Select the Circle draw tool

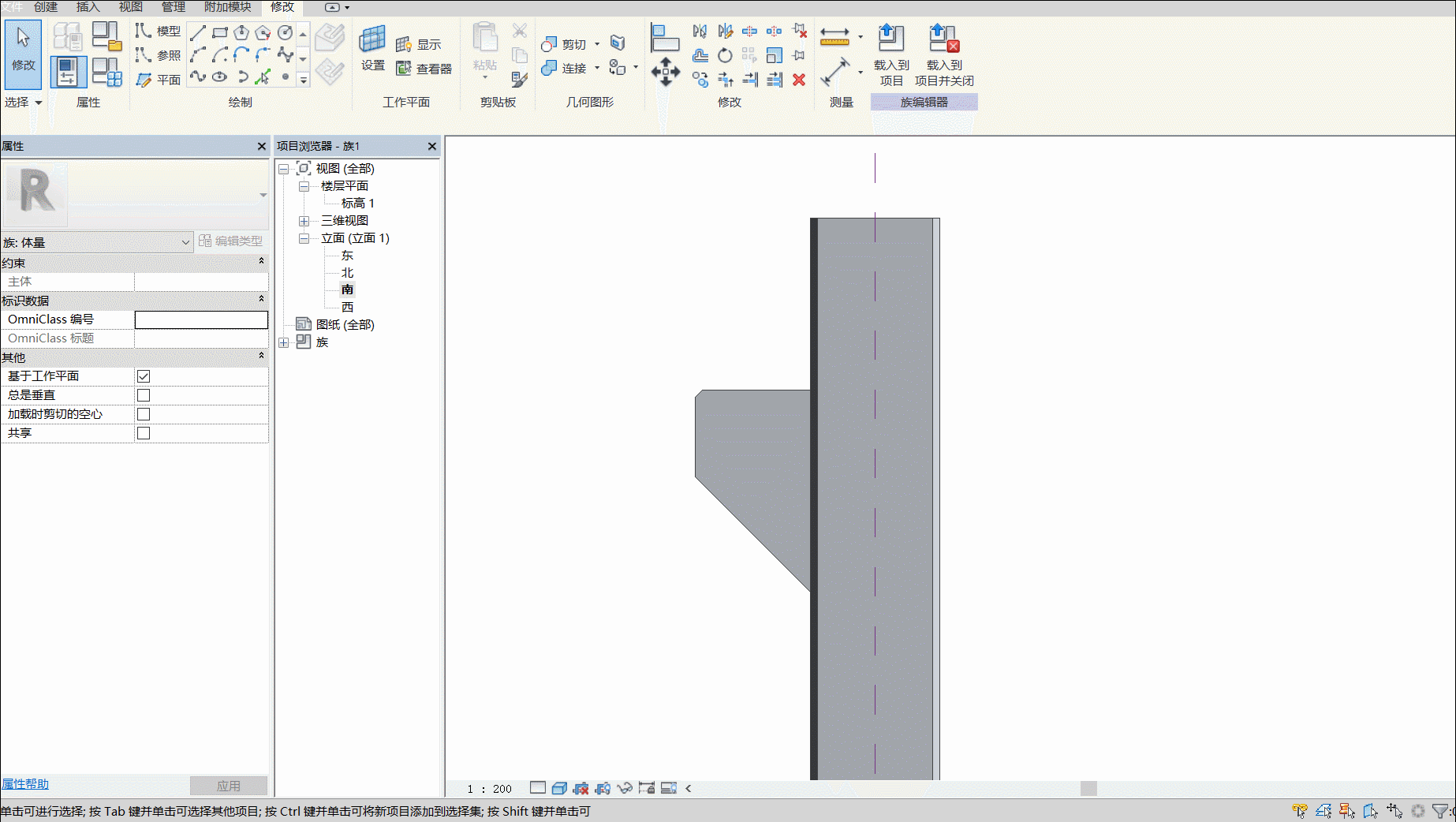tap(286, 32)
